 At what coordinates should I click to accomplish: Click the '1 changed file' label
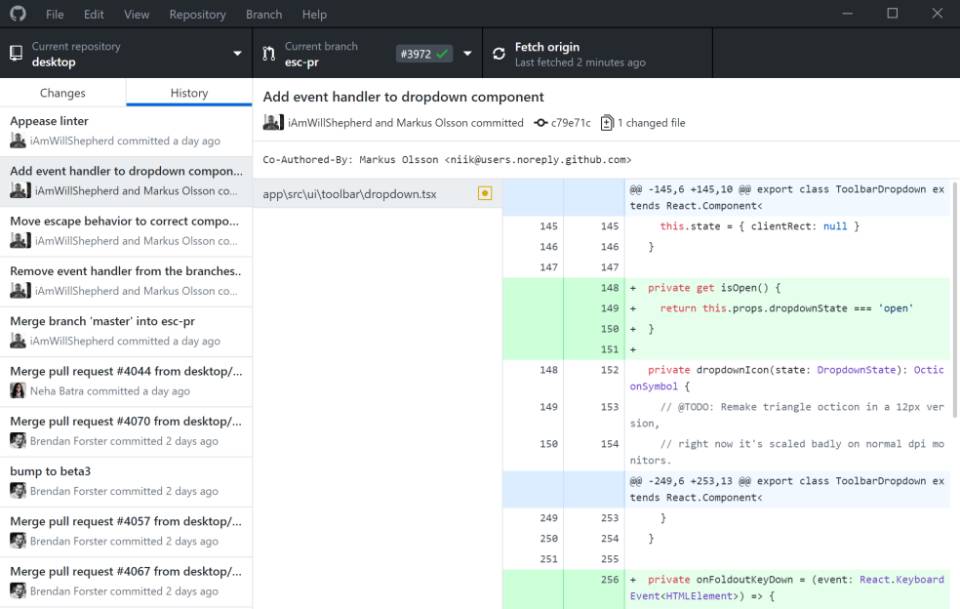click(x=651, y=123)
